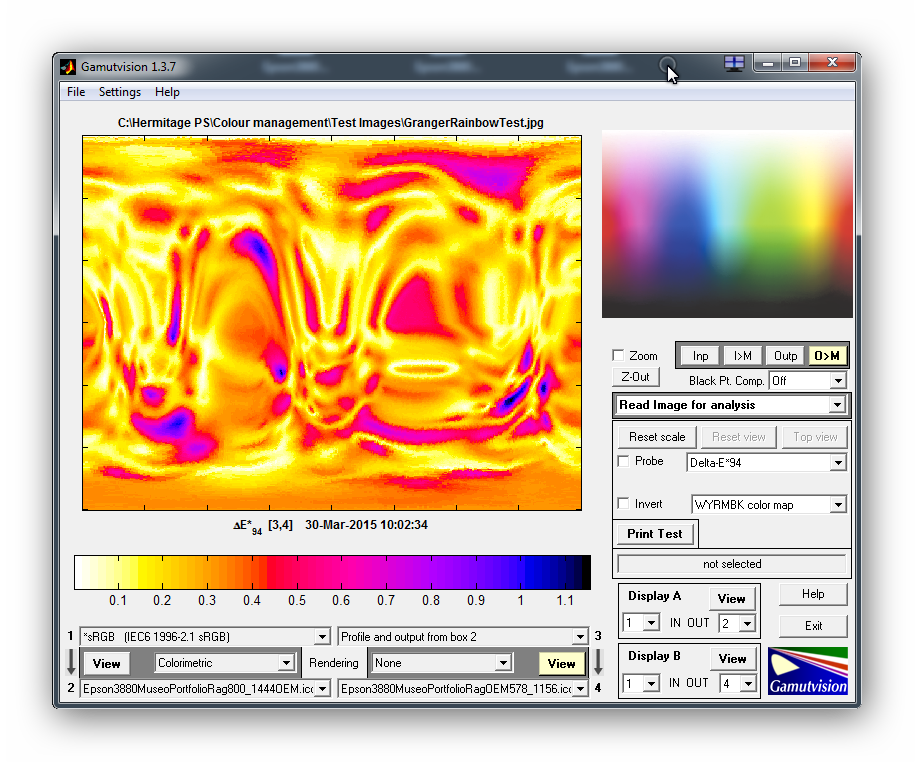Click the left down-arrow between boxes 1 and 2
This screenshot has width=915, height=762.
tap(70, 662)
